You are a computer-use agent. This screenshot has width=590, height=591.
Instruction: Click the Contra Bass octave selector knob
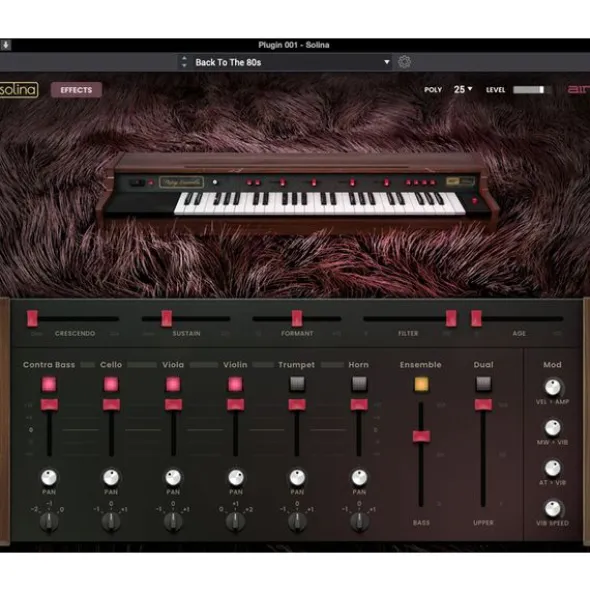click(x=49, y=522)
